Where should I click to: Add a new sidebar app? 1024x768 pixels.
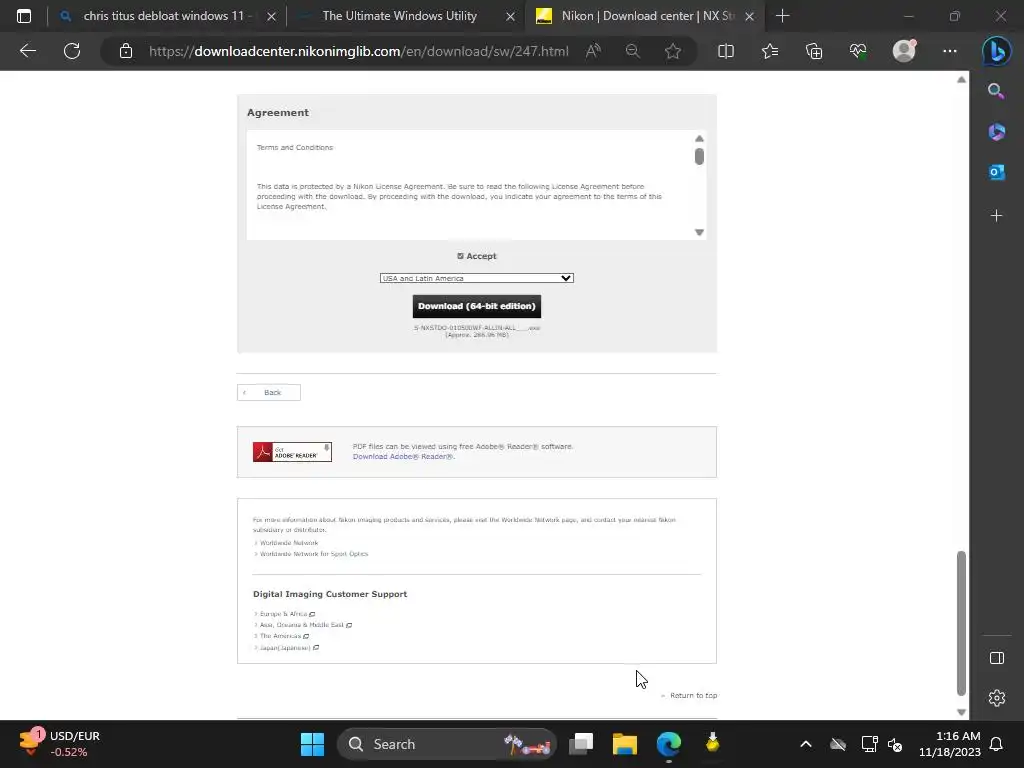click(996, 216)
